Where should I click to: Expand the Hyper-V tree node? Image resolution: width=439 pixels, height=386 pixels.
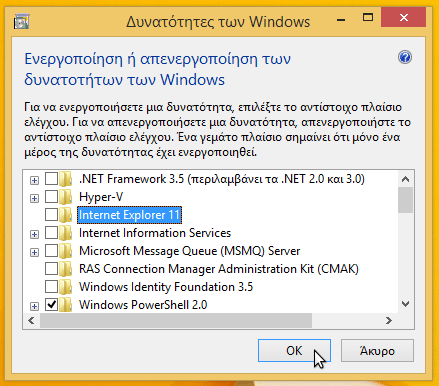point(34,198)
